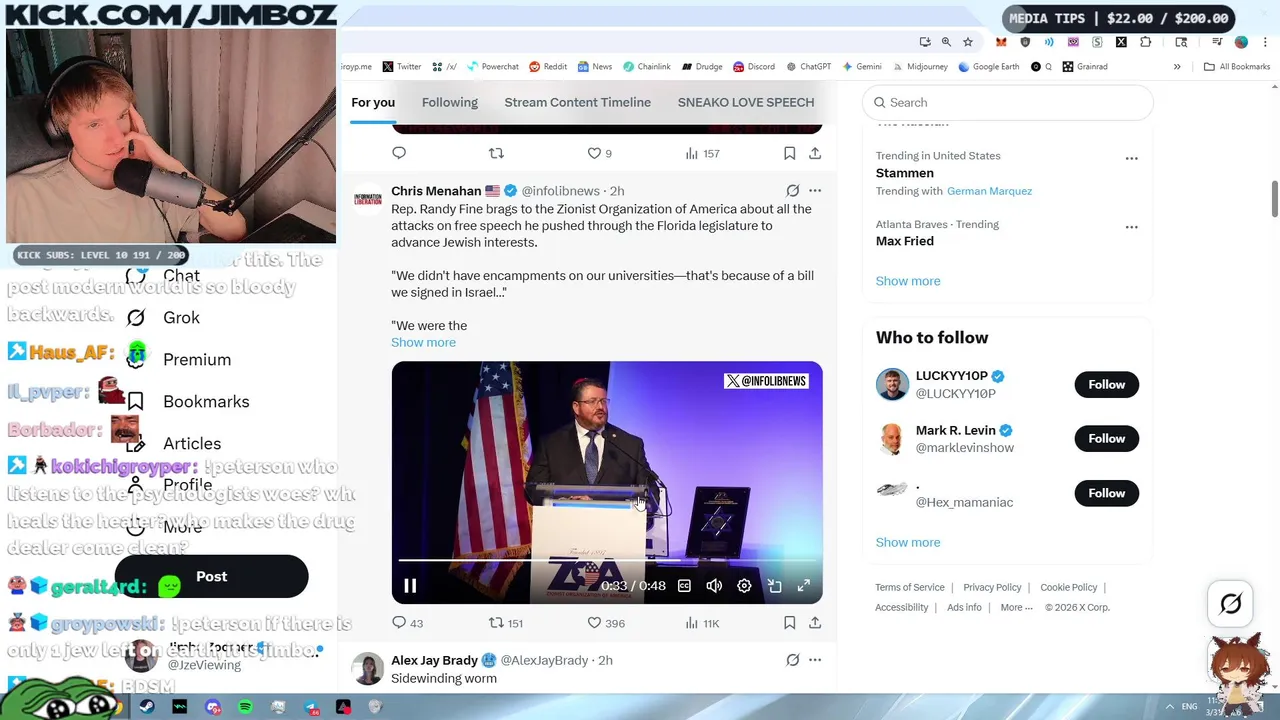Follow Mark R. Levin
This screenshot has height=720, width=1280.
point(1107,438)
